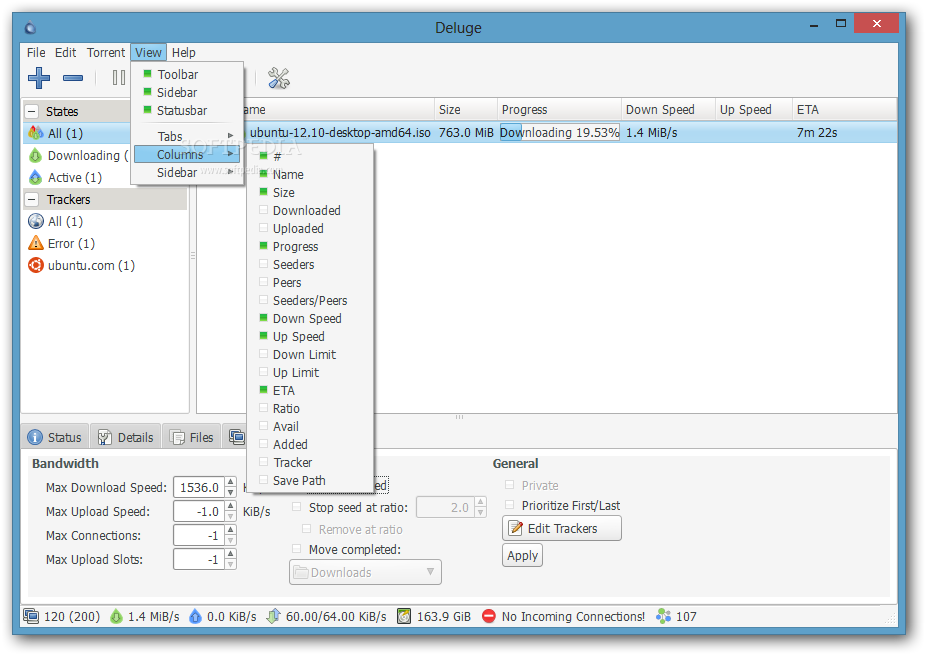Enable the Up Limit column

[311, 373]
